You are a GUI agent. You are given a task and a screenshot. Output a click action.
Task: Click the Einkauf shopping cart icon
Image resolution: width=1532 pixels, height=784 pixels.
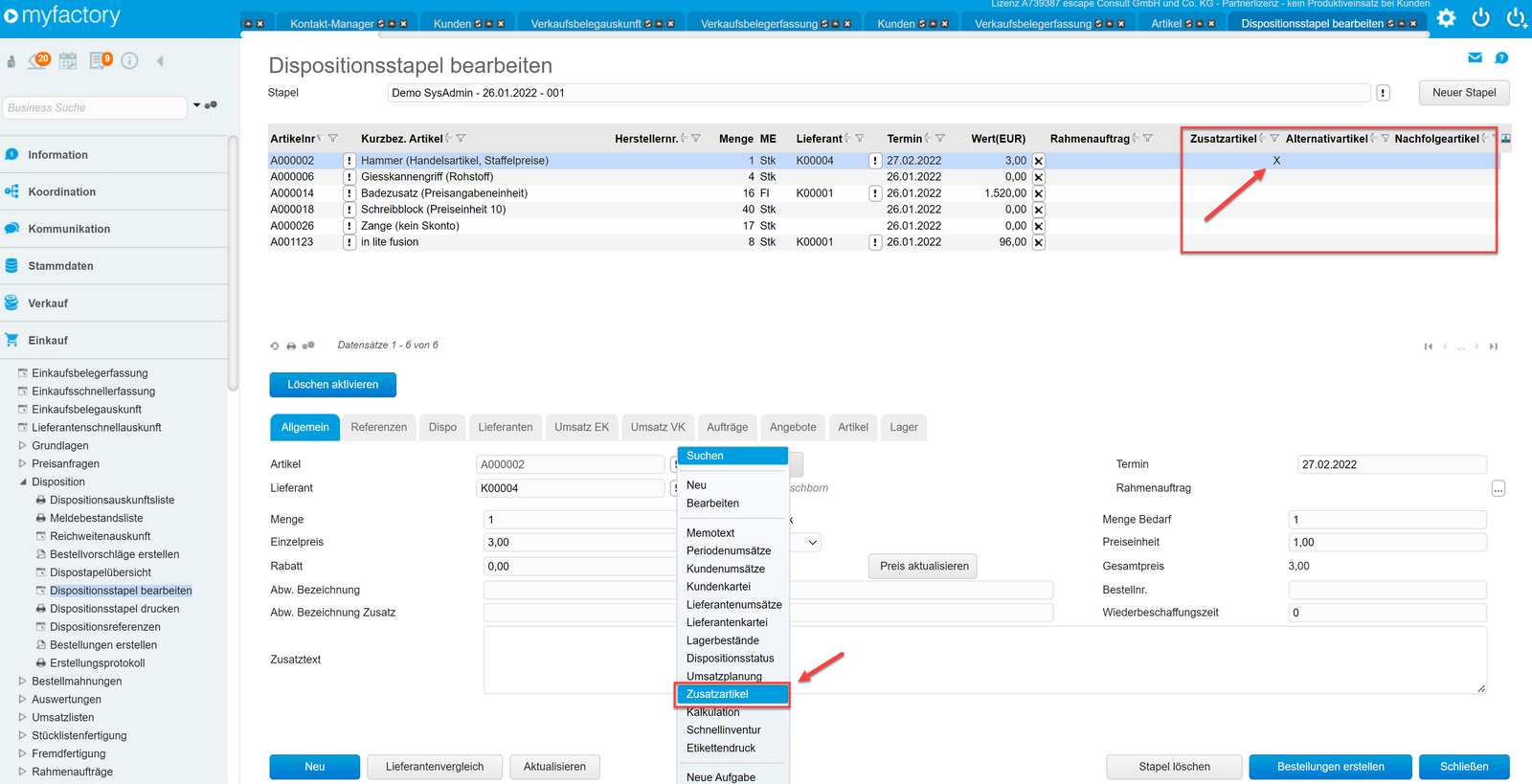tap(11, 340)
